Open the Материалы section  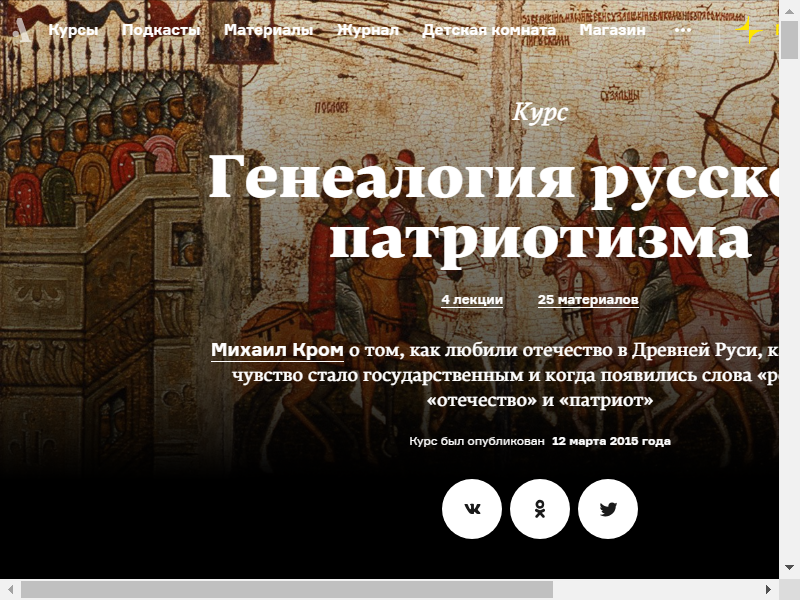coord(268,30)
